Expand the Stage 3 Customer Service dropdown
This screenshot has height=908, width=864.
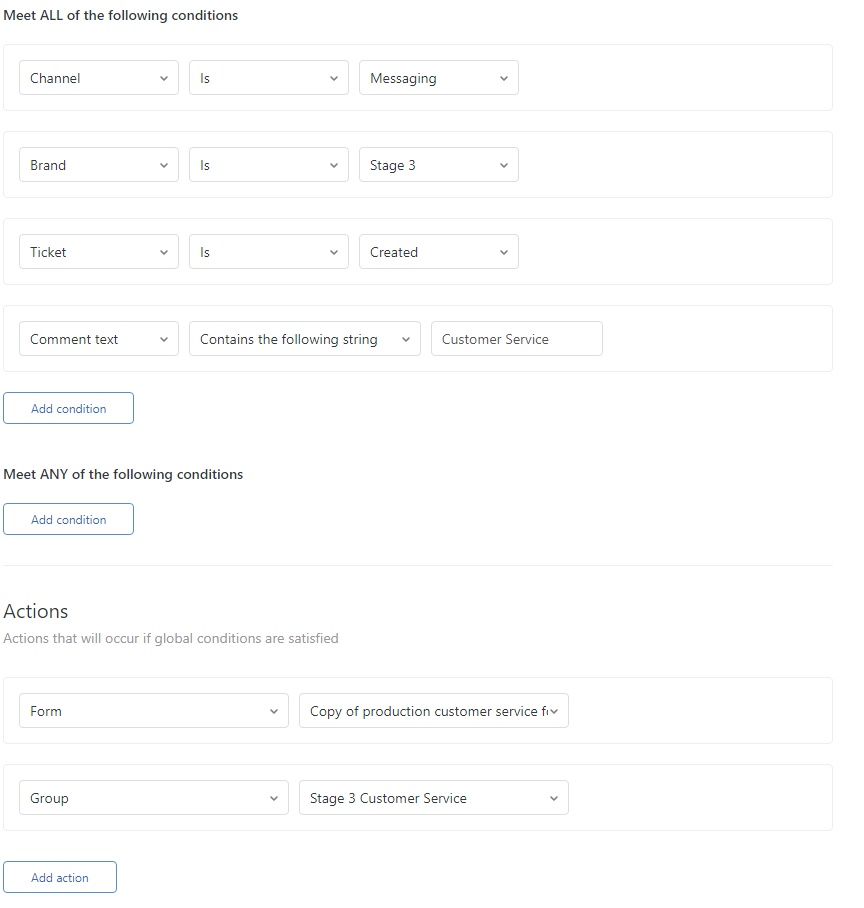(433, 798)
